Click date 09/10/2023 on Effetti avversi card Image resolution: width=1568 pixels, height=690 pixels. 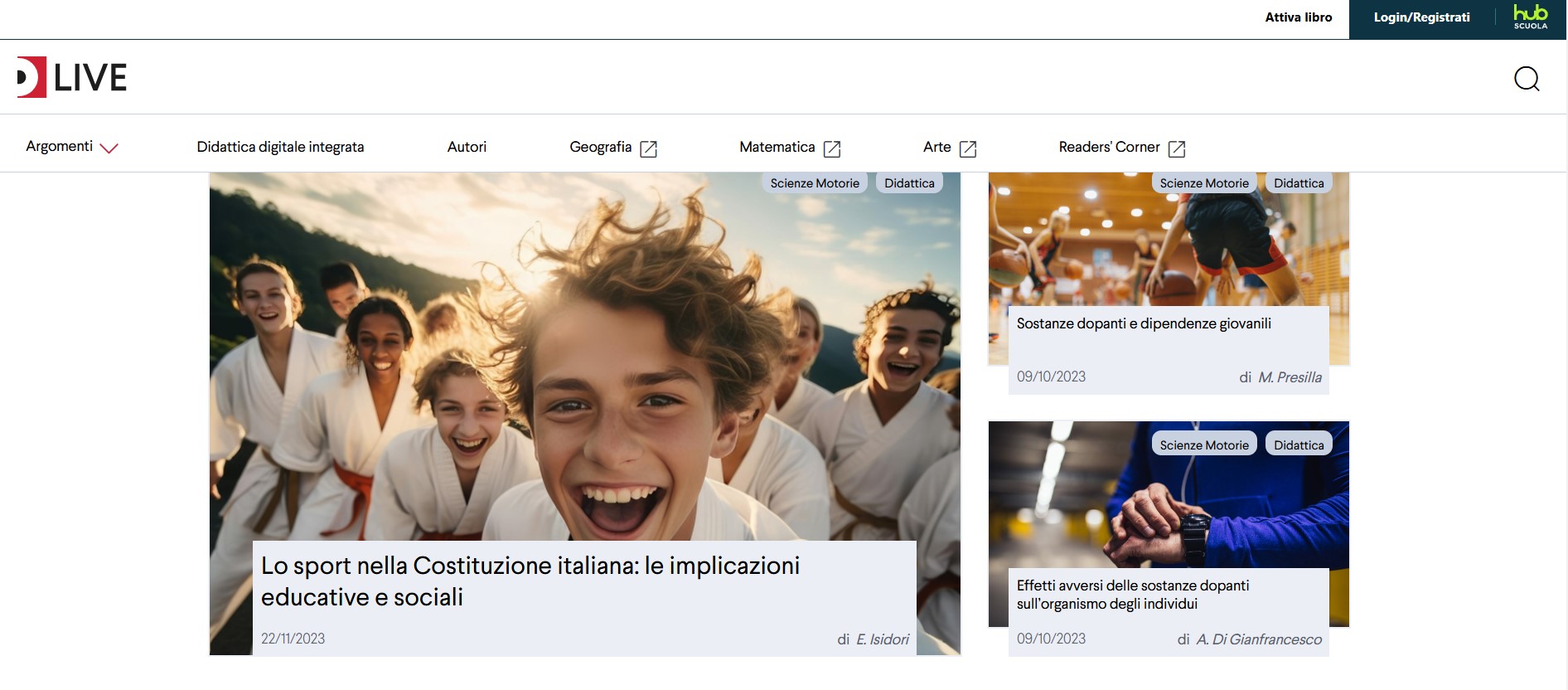coord(1051,639)
